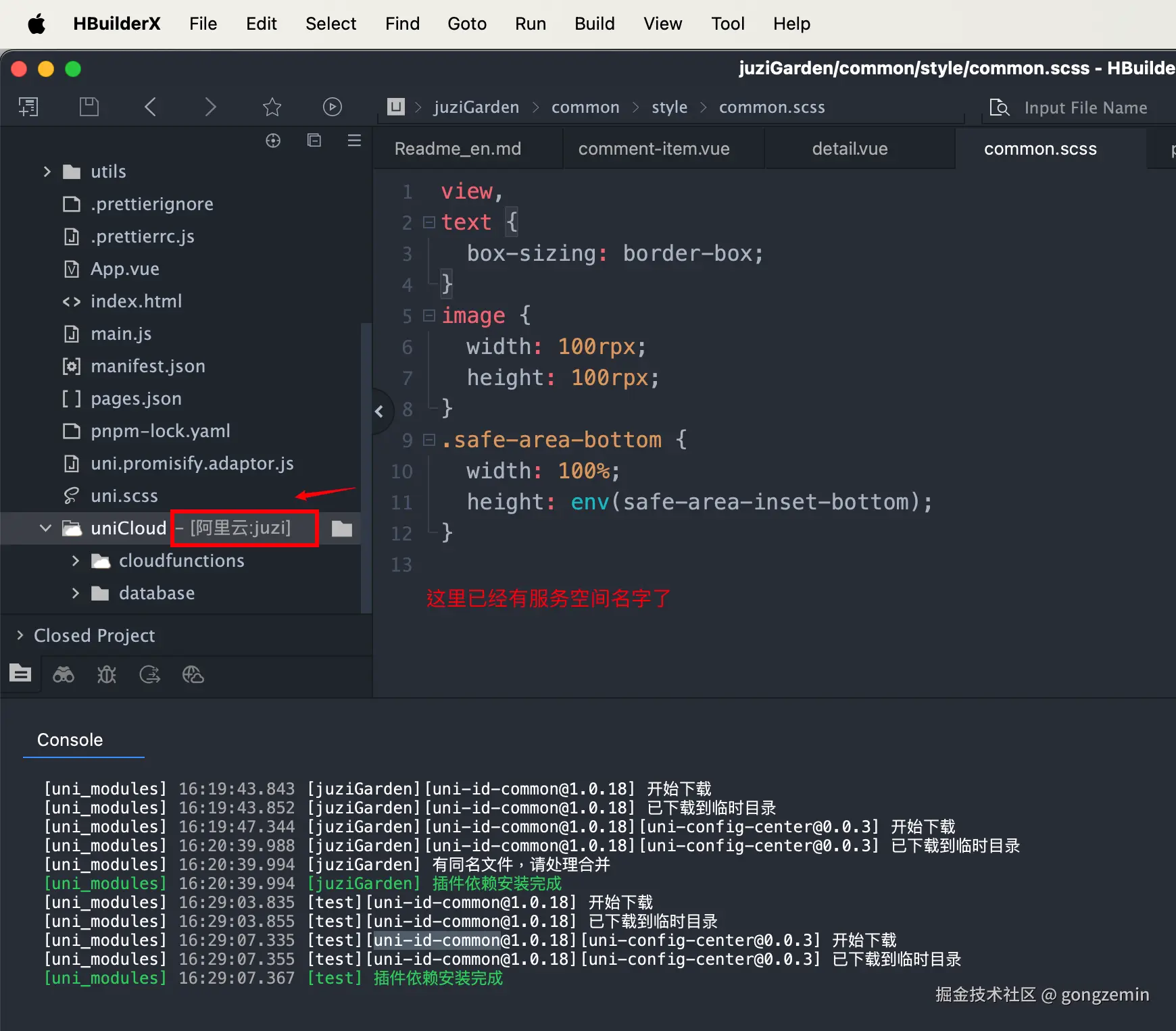Collapse the uniCloud folder
Screen dimensions: 1176x1031
[45, 528]
